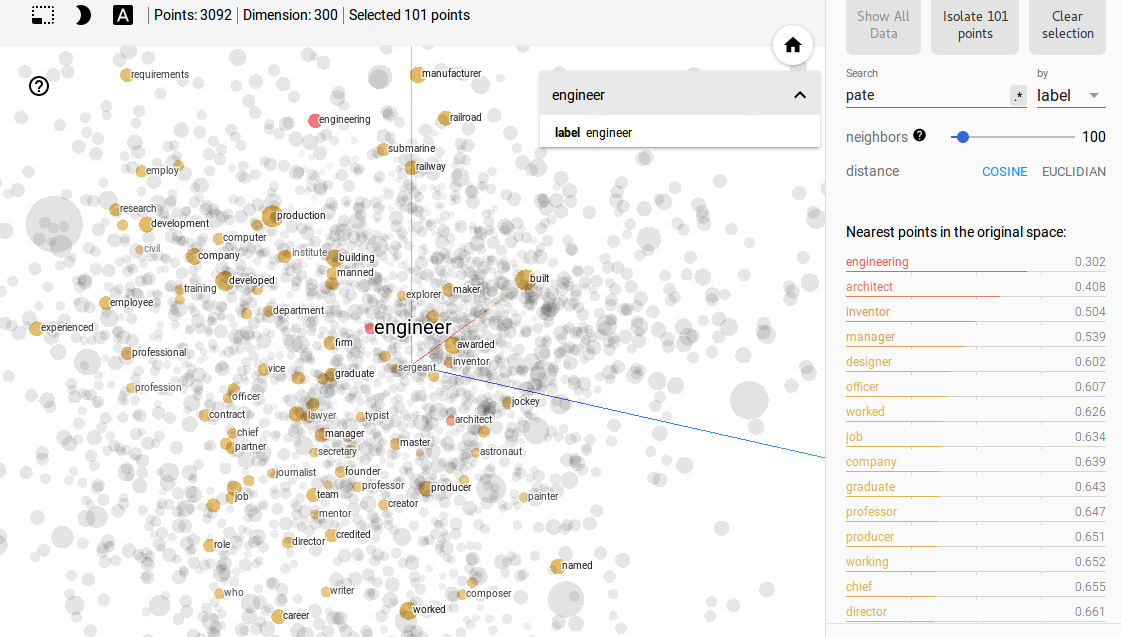Viewport: 1121px width, 637px height.
Task: Toggle night mode moon icon
Action: pyautogui.click(x=83, y=15)
